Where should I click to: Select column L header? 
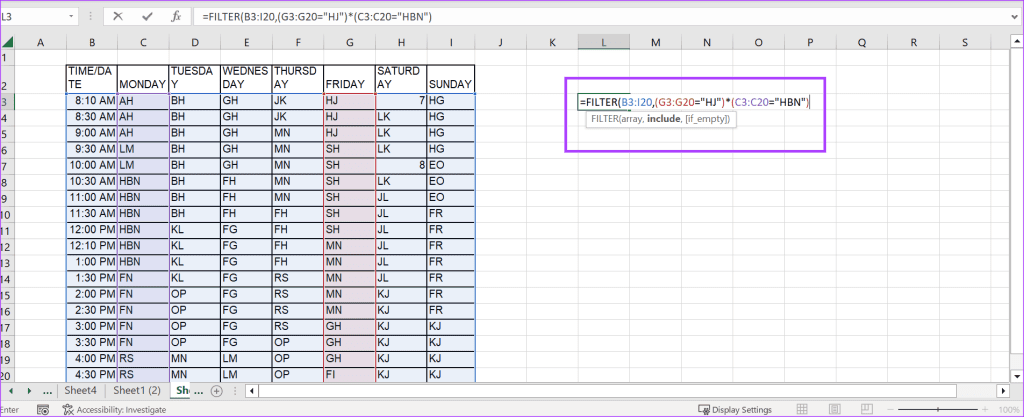pos(603,42)
